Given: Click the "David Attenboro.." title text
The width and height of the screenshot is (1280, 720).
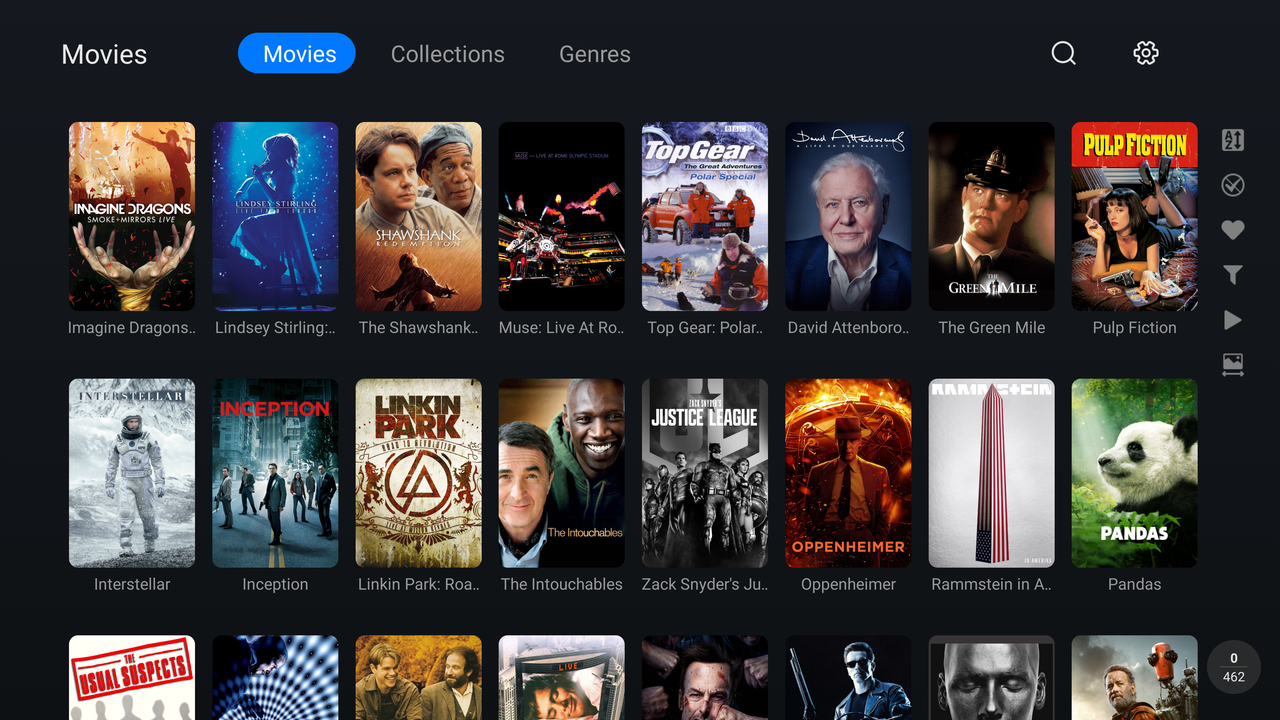Looking at the screenshot, I should pos(848,328).
